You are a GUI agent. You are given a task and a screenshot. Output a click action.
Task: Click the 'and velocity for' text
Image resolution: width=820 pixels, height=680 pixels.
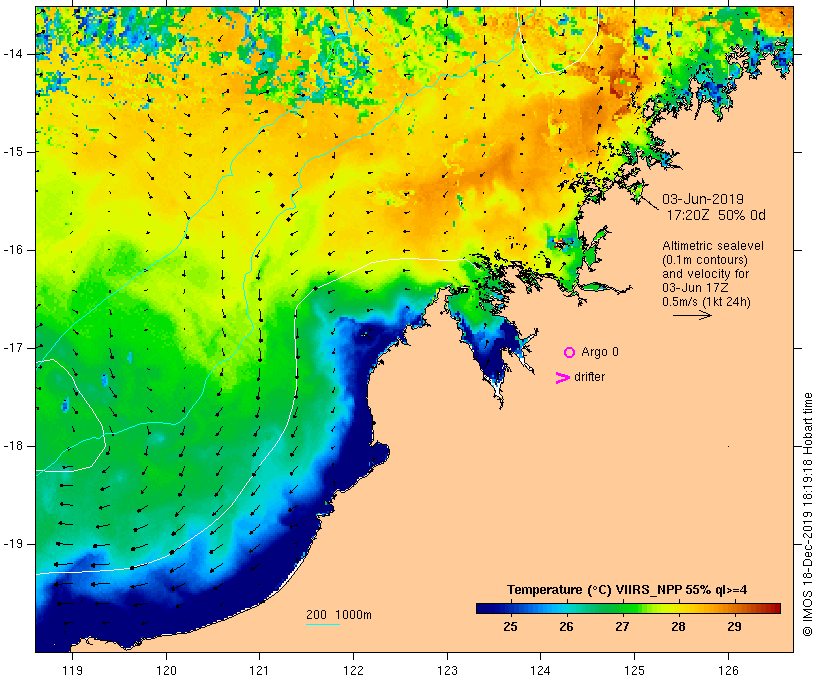click(705, 274)
